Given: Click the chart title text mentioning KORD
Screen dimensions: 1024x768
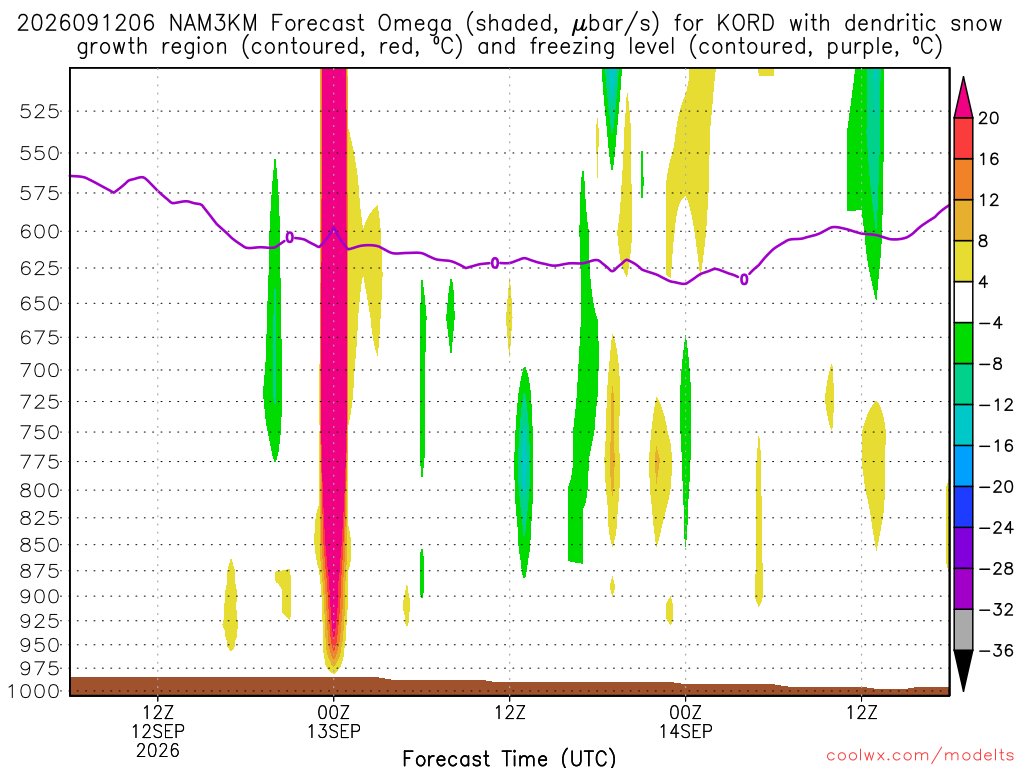Looking at the screenshot, I should [509, 35].
